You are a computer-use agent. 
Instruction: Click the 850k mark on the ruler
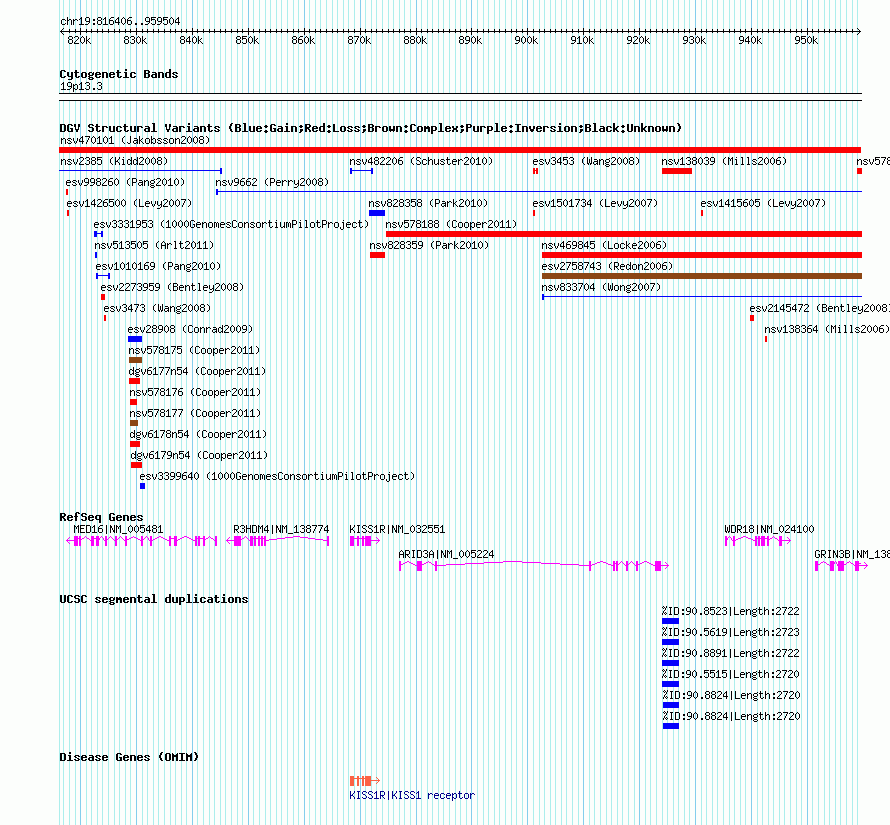pyautogui.click(x=247, y=40)
